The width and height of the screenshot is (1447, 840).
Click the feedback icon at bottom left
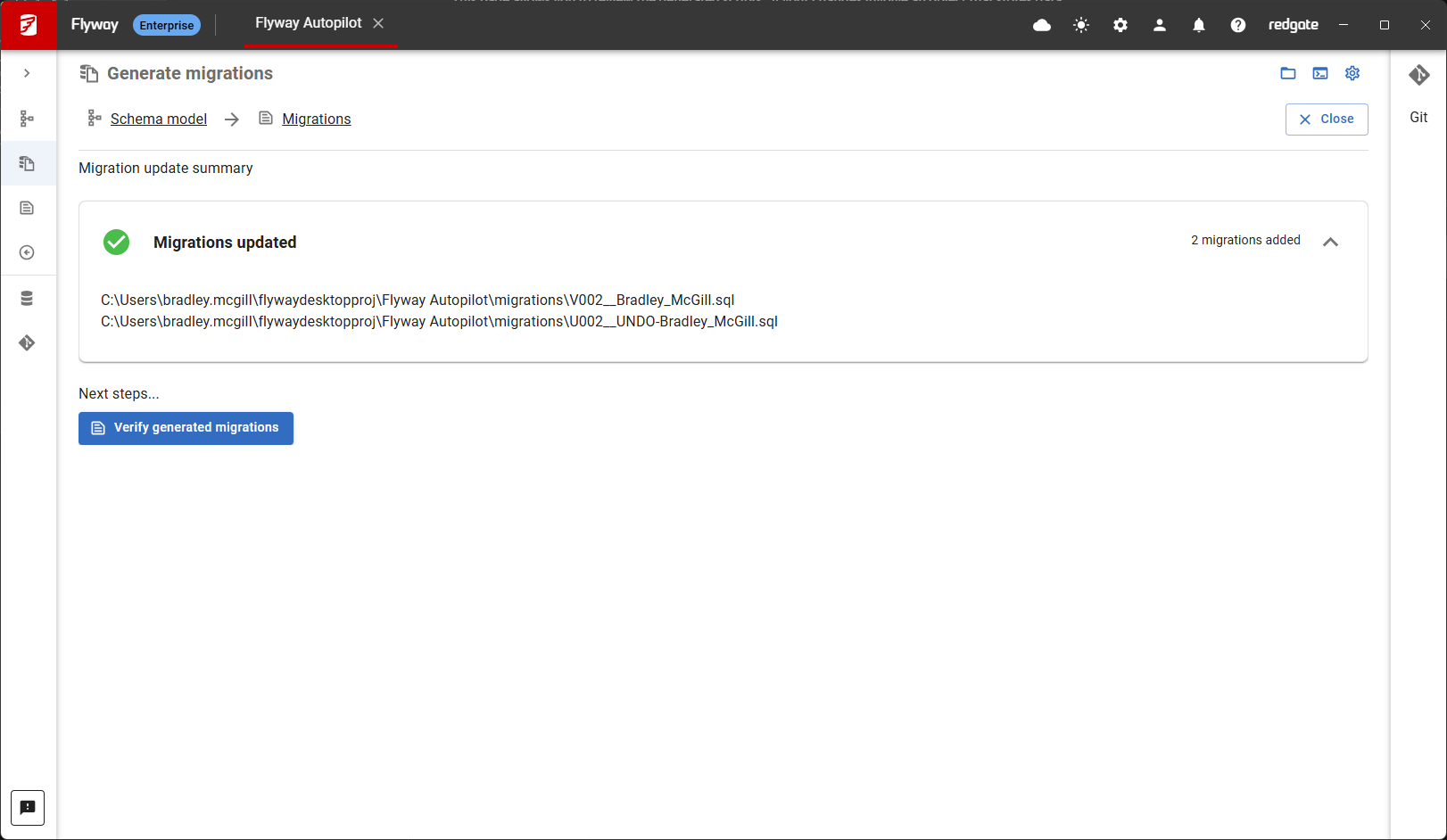coord(28,808)
